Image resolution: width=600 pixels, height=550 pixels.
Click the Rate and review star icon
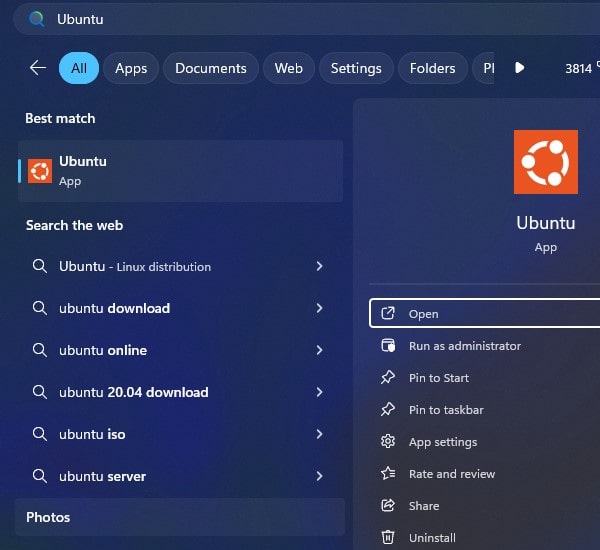(388, 473)
